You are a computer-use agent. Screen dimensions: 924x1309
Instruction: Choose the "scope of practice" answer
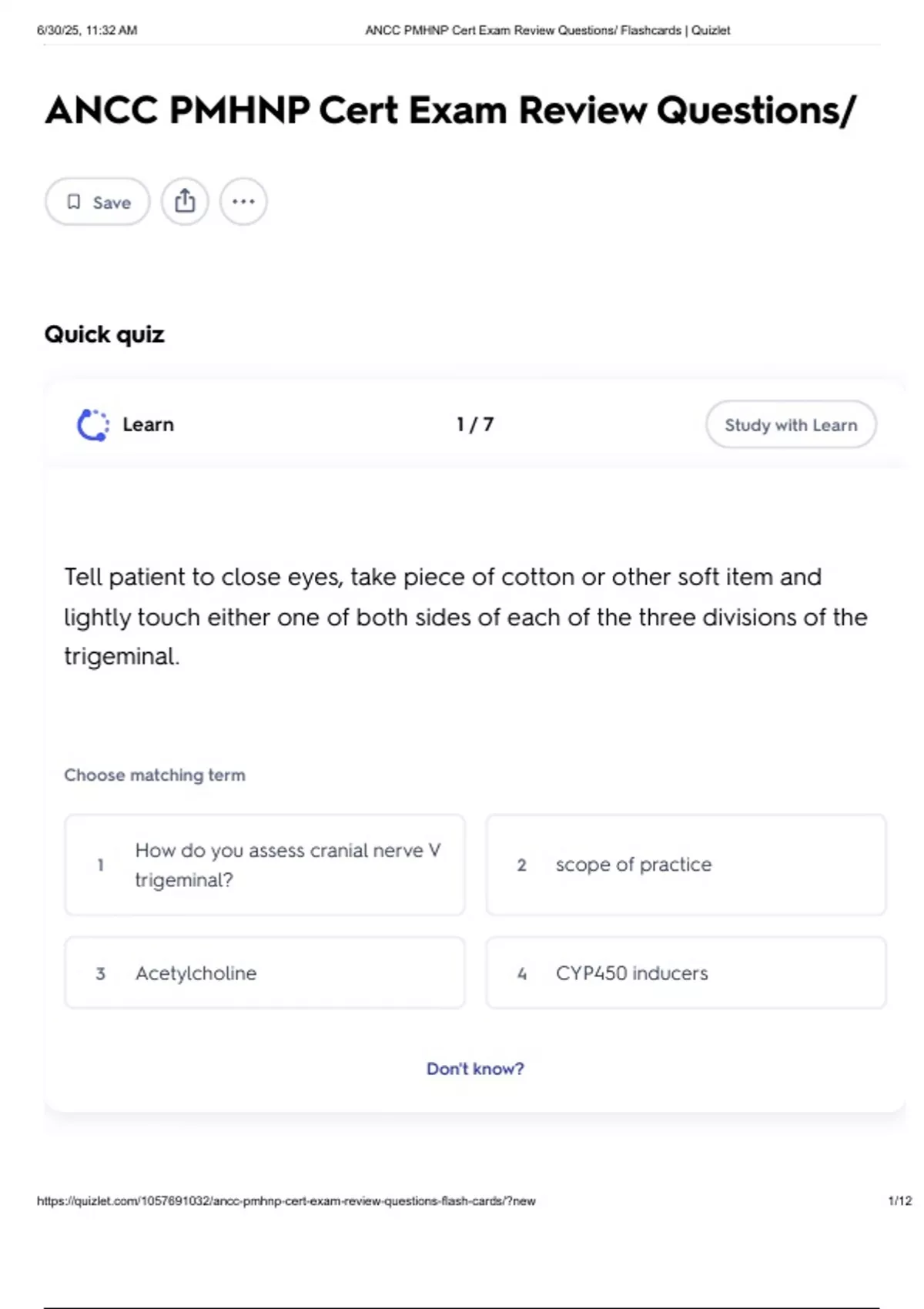coord(685,865)
